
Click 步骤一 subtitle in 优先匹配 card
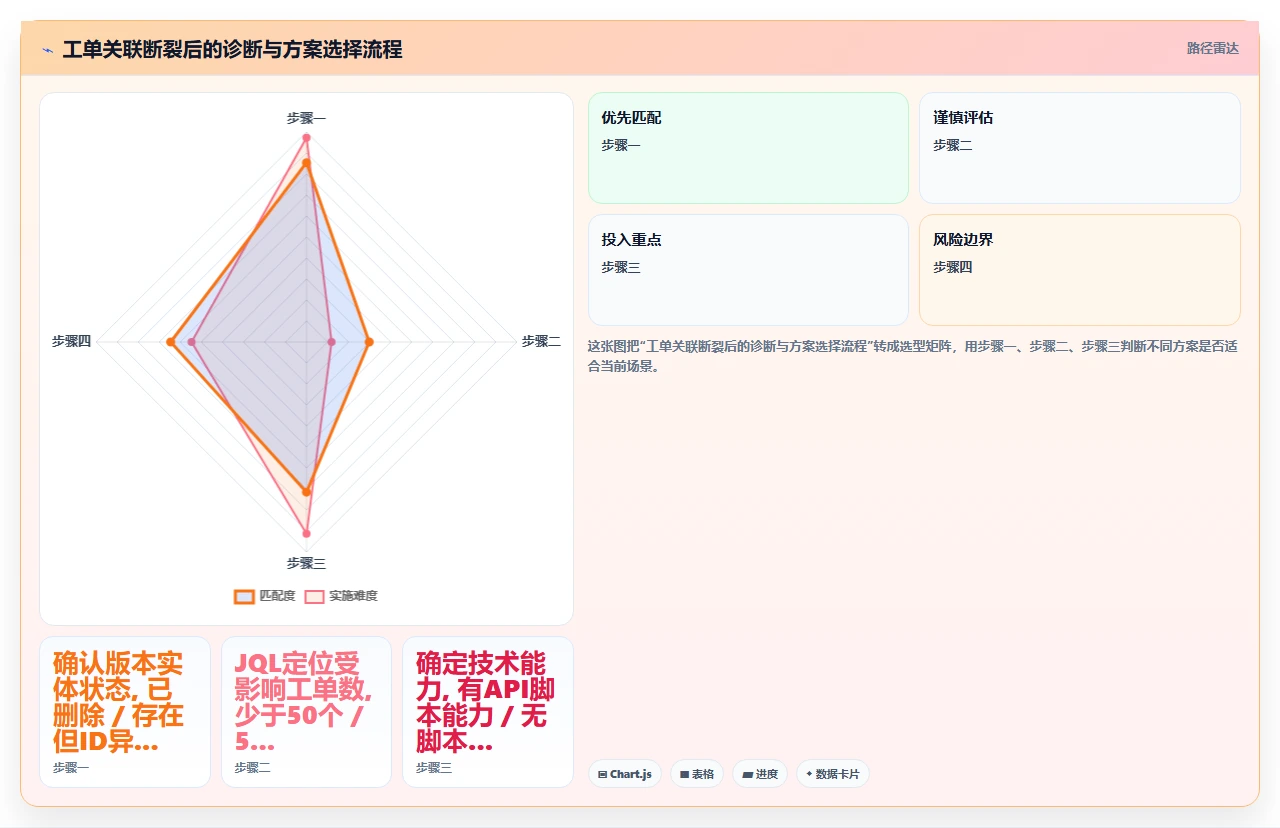pos(621,145)
